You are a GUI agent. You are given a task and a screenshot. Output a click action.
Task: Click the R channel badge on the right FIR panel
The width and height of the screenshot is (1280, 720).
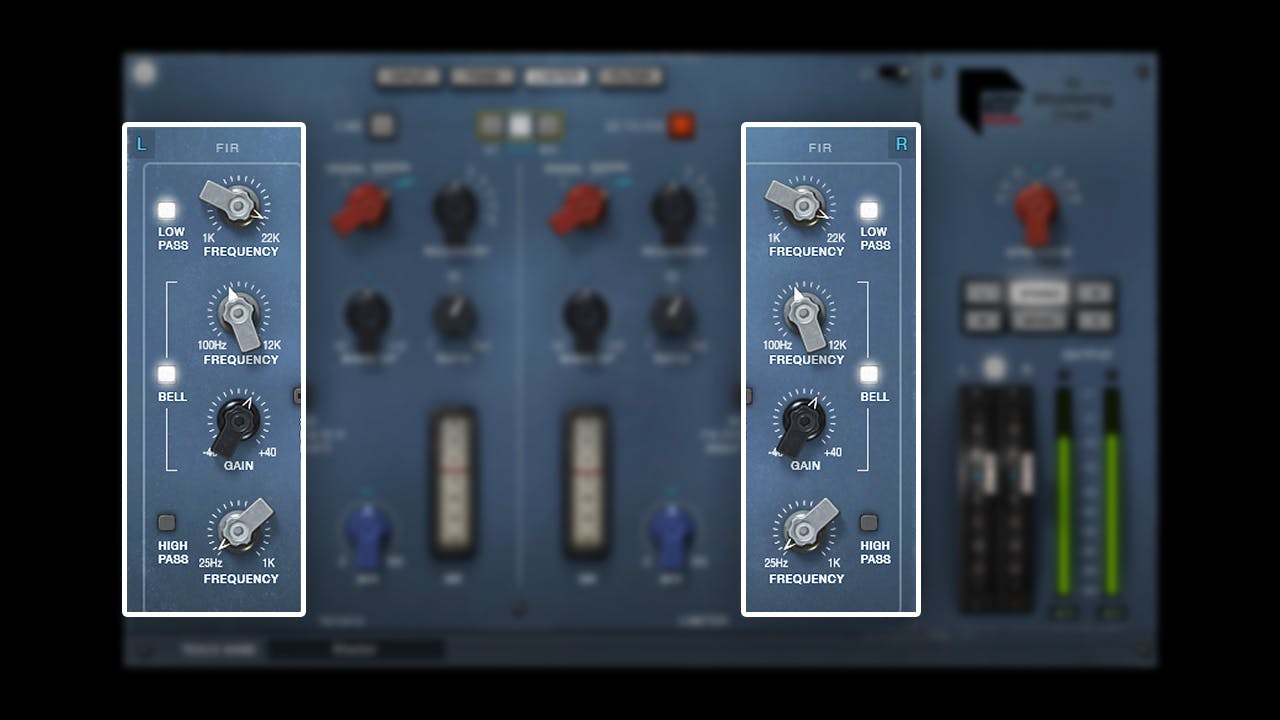(x=901, y=144)
